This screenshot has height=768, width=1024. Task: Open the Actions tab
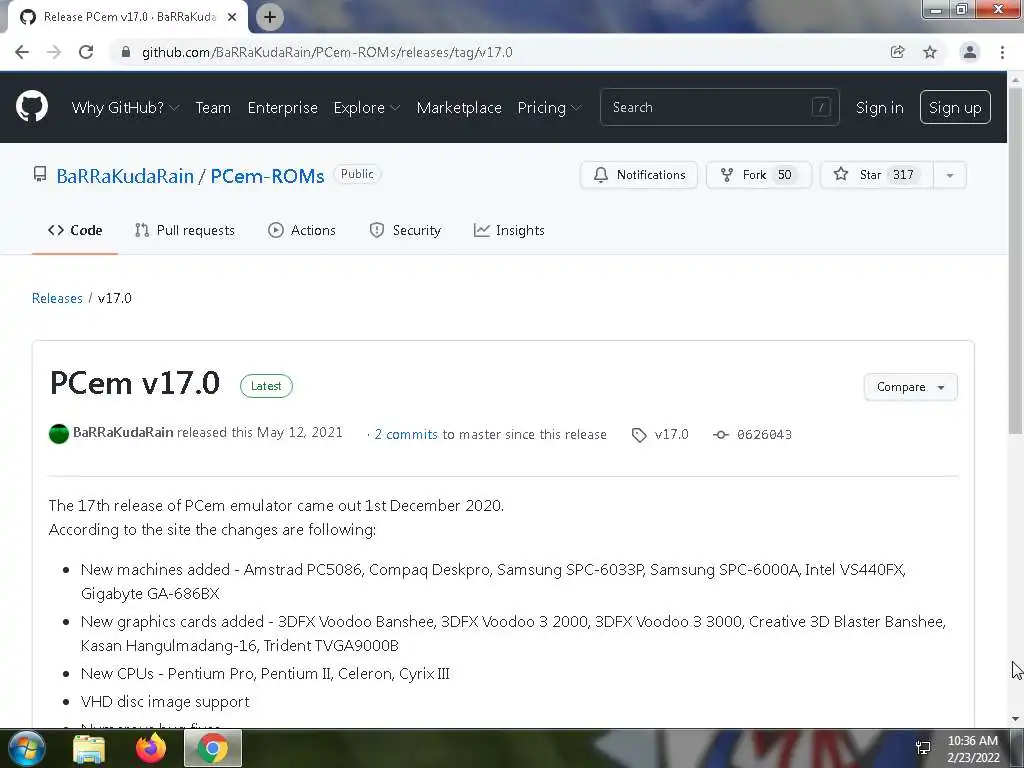pyautogui.click(x=302, y=231)
